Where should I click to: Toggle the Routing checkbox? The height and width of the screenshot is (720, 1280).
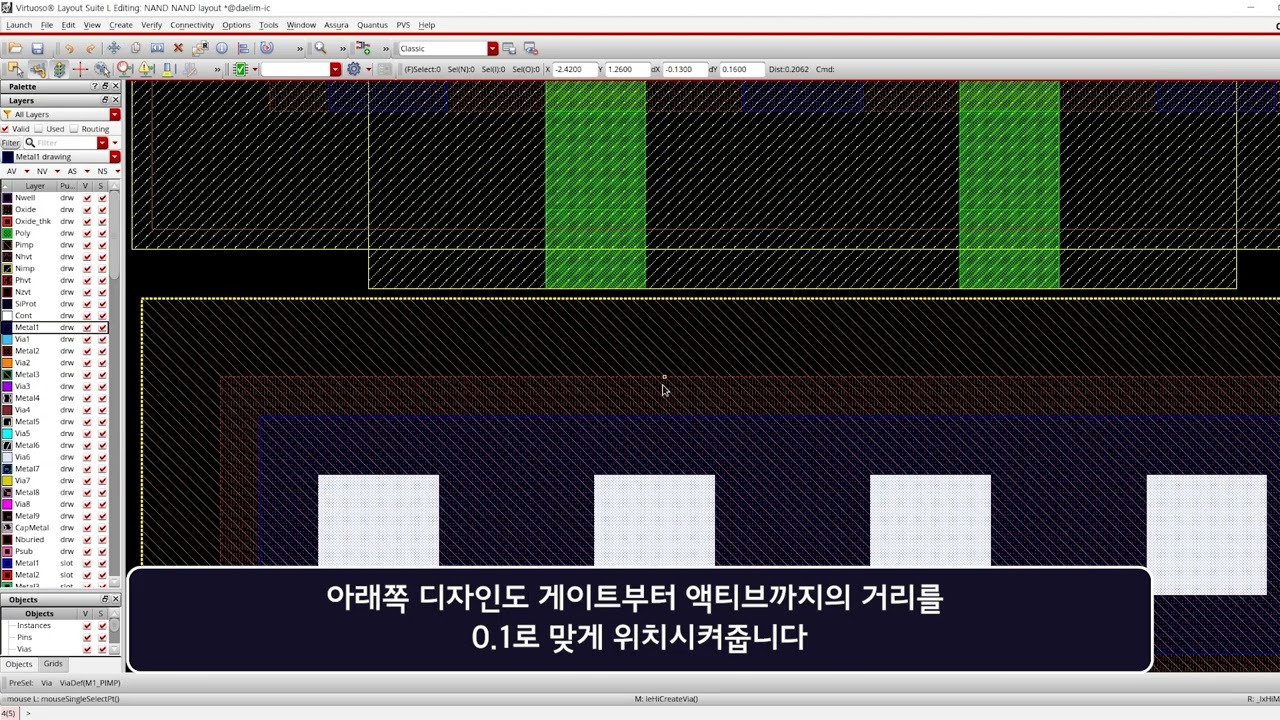(74, 129)
